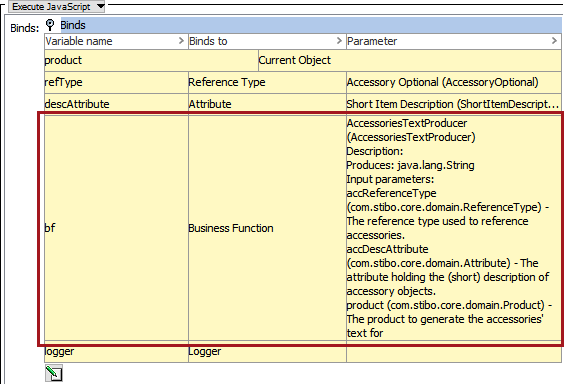This screenshot has width=564, height=384.
Task: Select the bf variable cell
Action: point(116,228)
